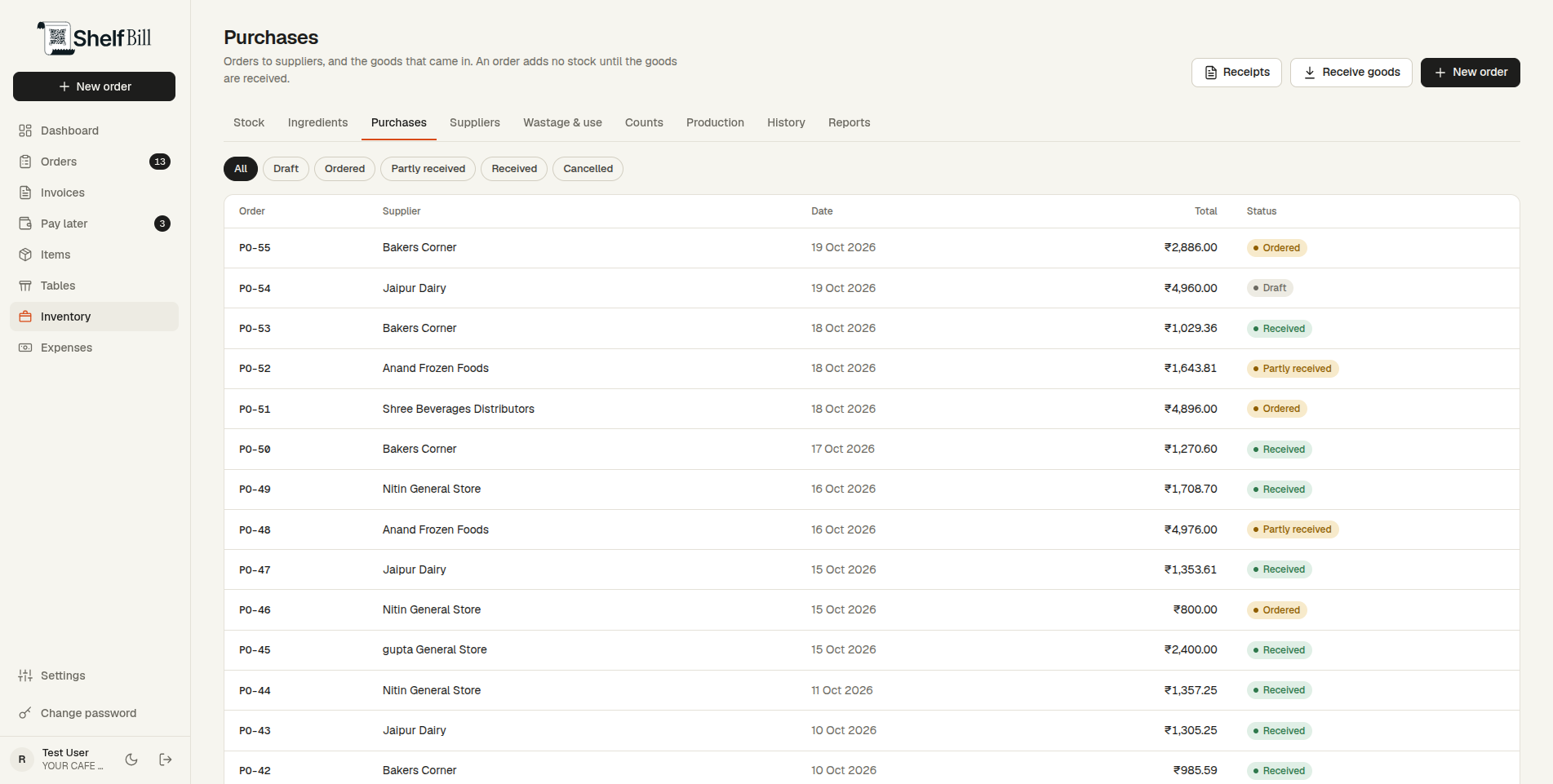Click the Draft status of PO-54
Image resolution: width=1553 pixels, height=784 pixels.
[x=1270, y=288]
